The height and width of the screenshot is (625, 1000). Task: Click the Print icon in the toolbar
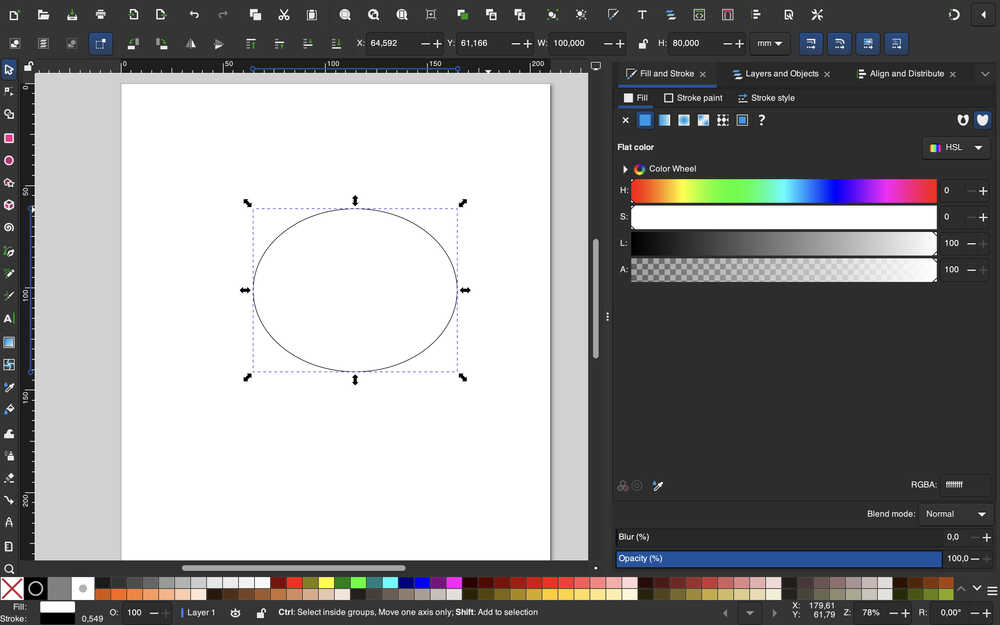(100, 15)
